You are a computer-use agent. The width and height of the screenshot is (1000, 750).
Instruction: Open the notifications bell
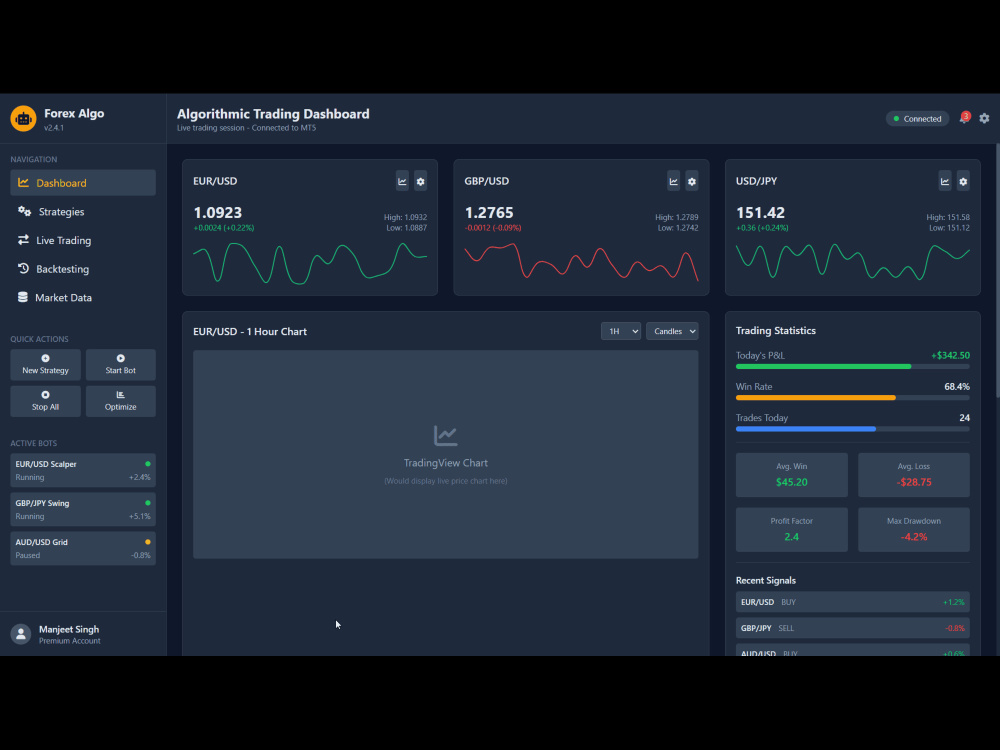[x=964, y=118]
